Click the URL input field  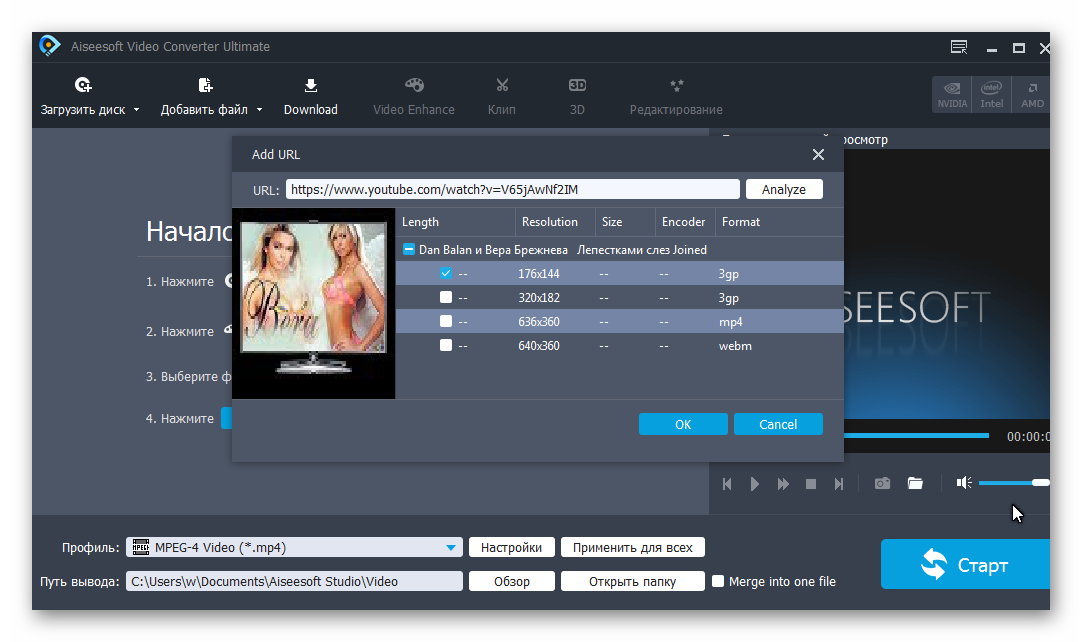pyautogui.click(x=512, y=189)
